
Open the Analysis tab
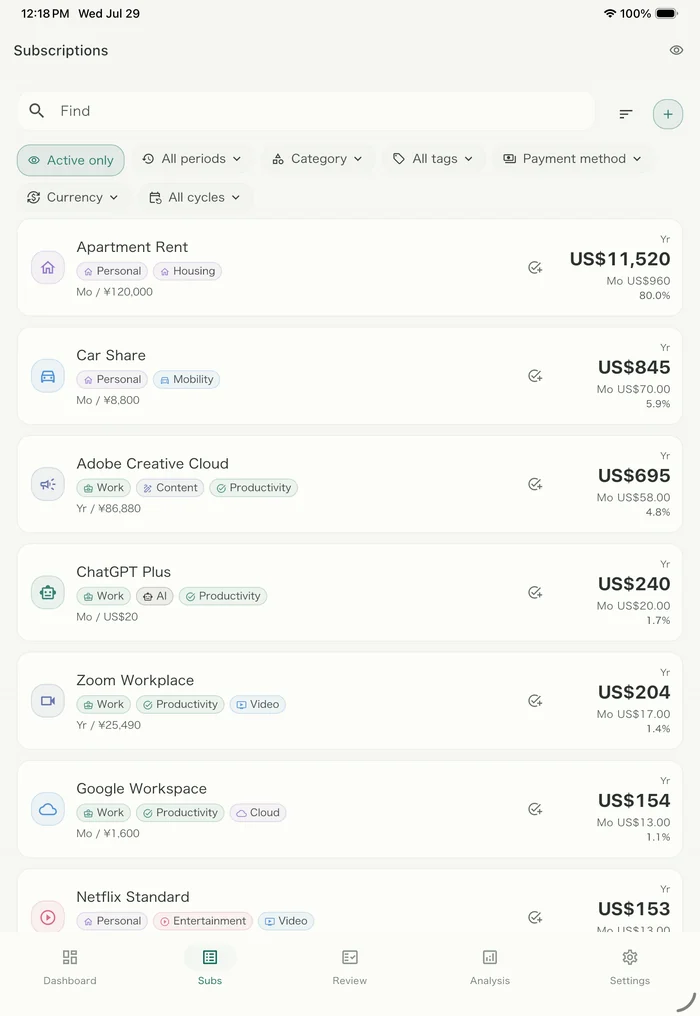pyautogui.click(x=490, y=967)
